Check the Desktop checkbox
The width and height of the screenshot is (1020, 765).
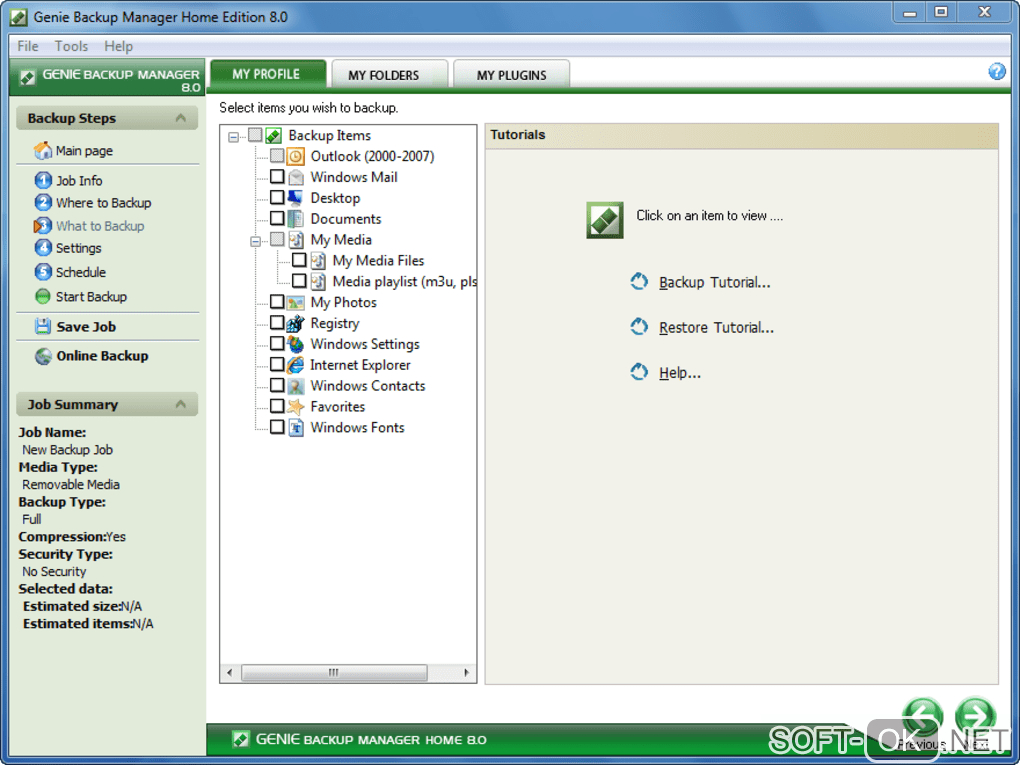pyautogui.click(x=277, y=197)
